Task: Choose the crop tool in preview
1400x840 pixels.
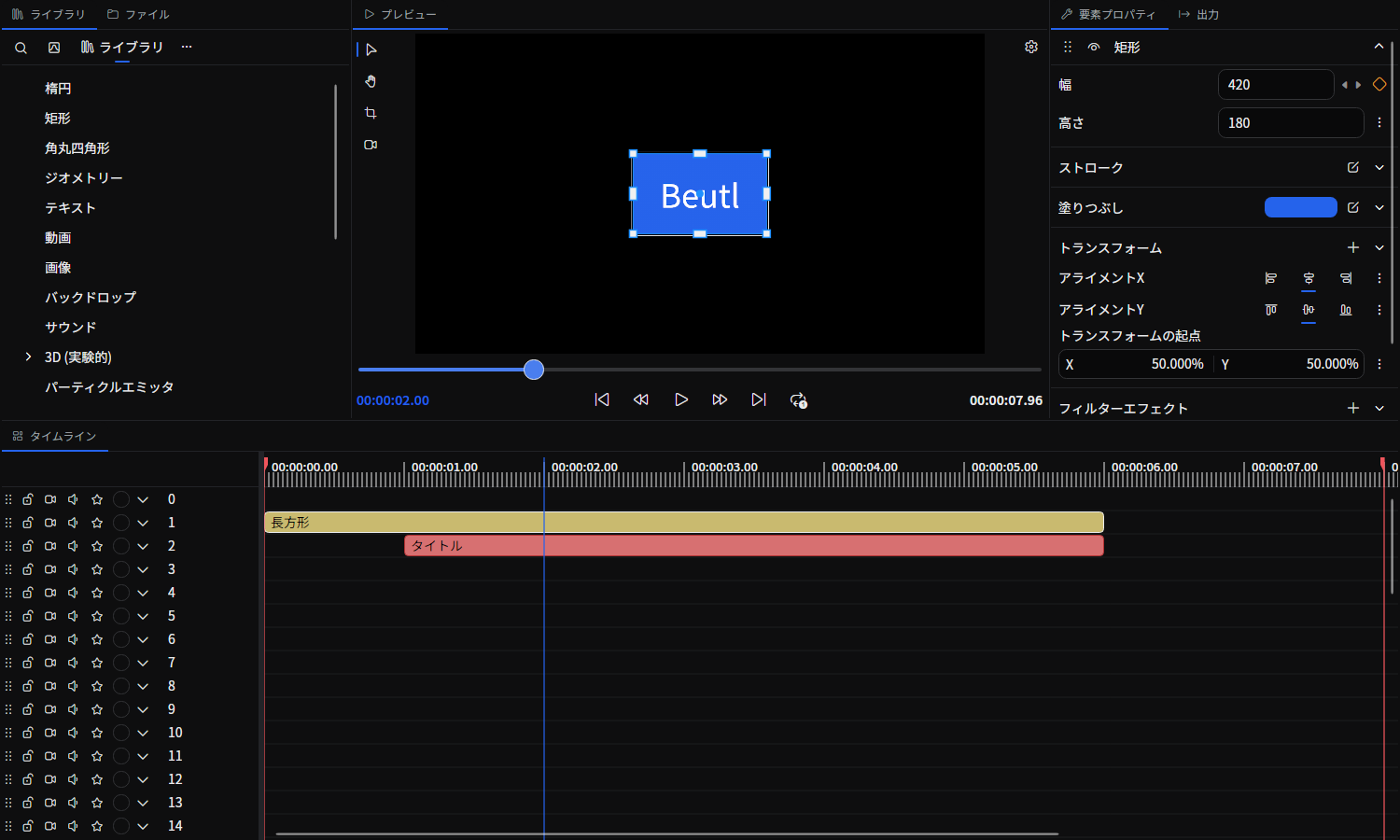Action: pos(371,113)
